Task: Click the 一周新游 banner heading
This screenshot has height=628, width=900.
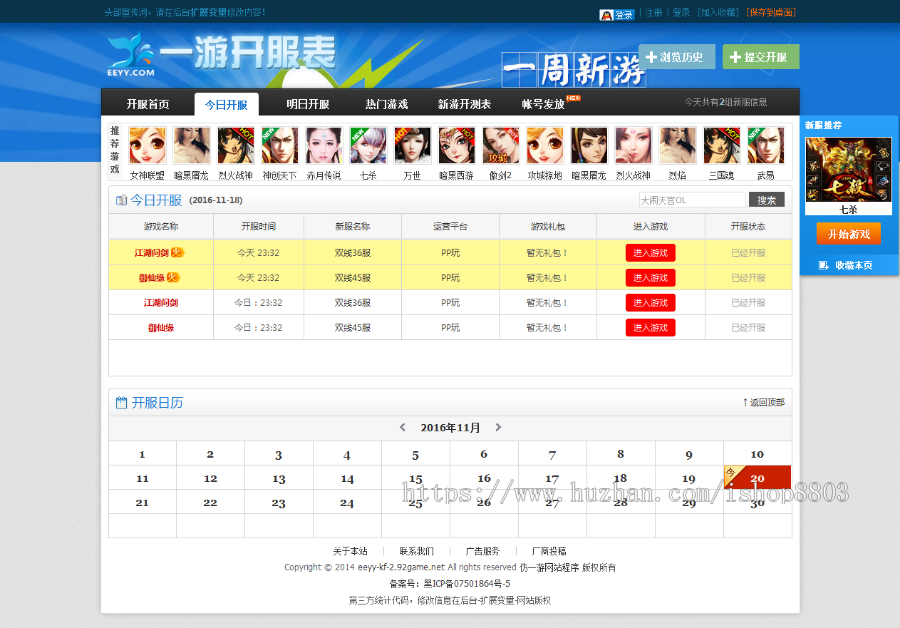Action: tap(573, 70)
